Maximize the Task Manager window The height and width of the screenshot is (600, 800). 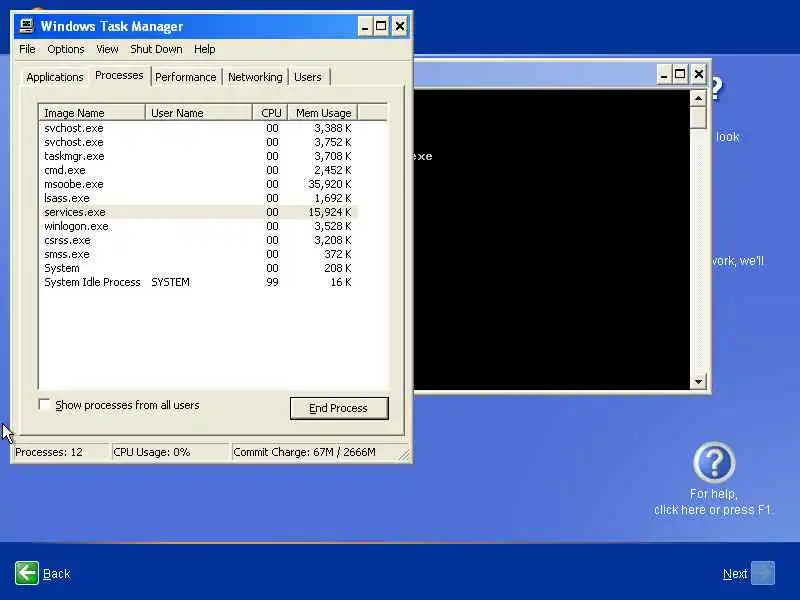pos(381,26)
